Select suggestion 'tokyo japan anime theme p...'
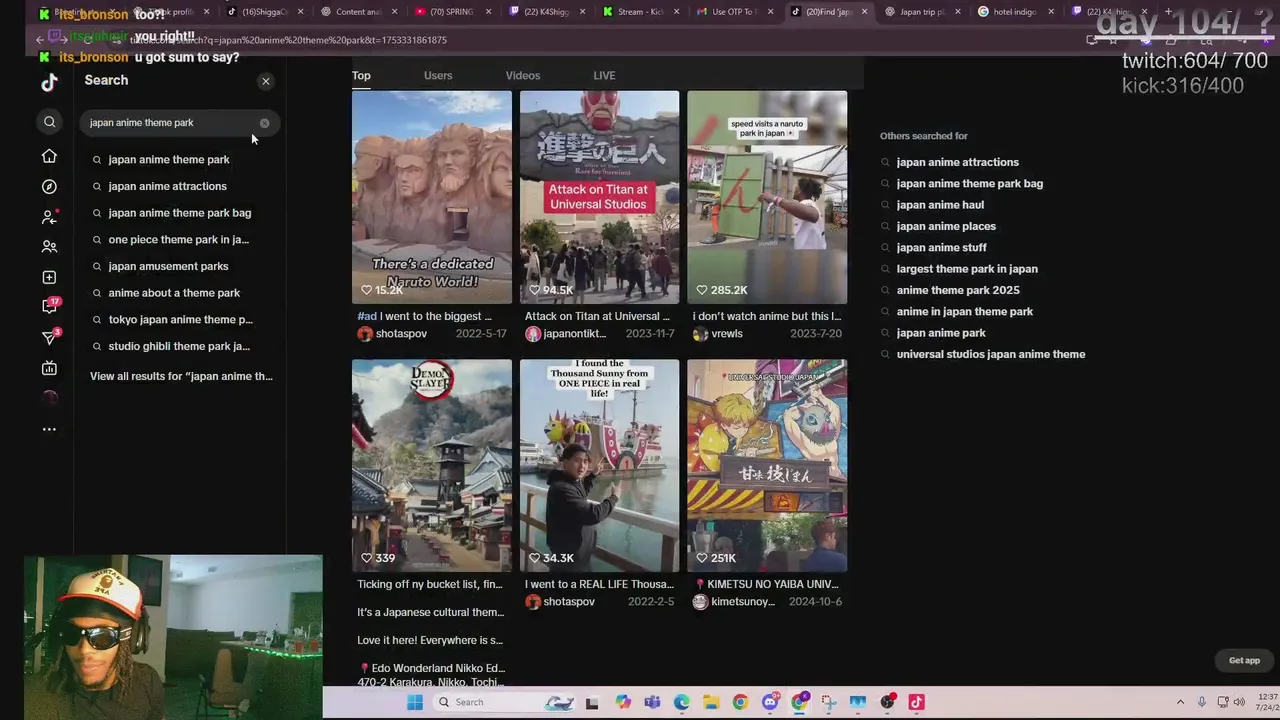1280x720 pixels. pos(180,319)
